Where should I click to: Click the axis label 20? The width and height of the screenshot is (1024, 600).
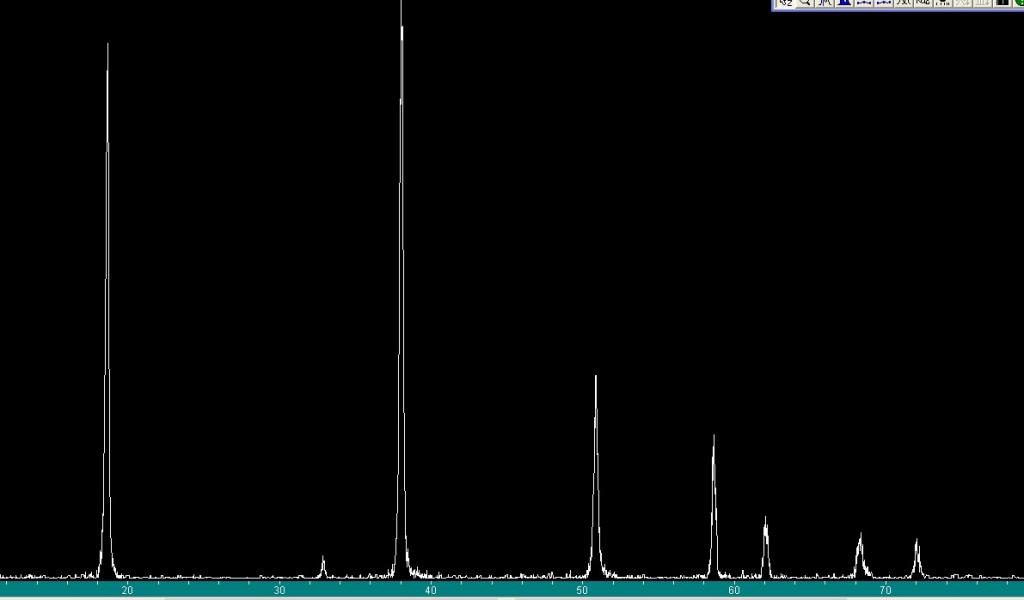pyautogui.click(x=127, y=590)
